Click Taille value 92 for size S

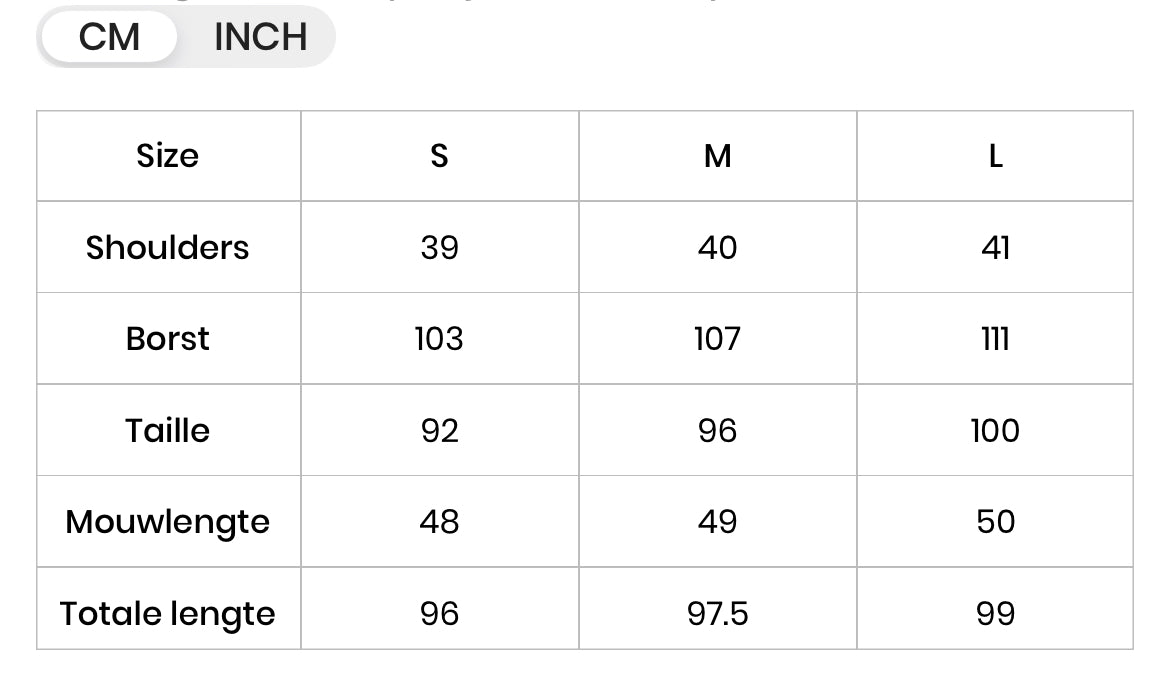coord(439,430)
